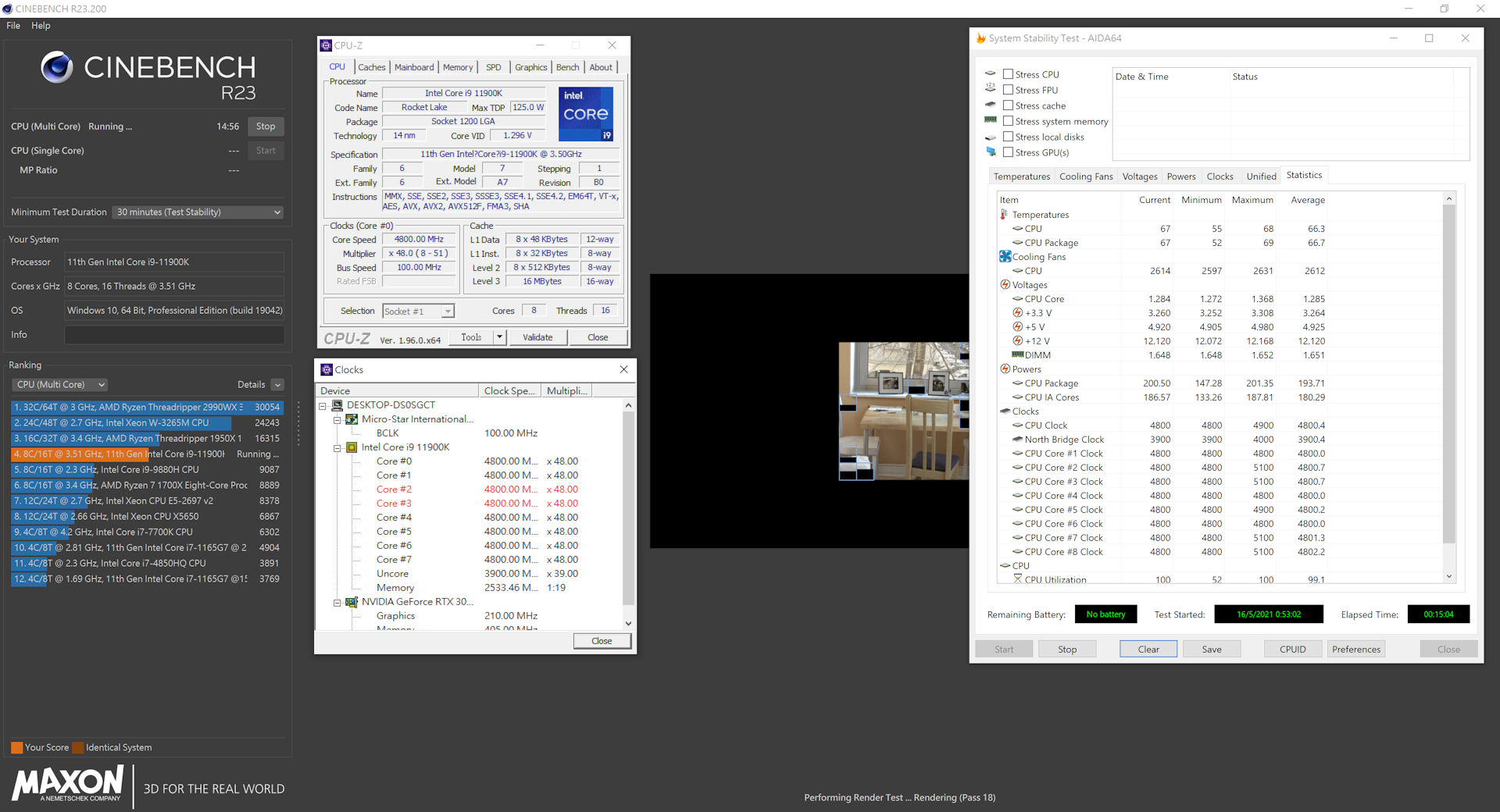This screenshot has height=812, width=1500.
Task: Click the NVIDIA GeForce RTX card icon in tree
Action: (352, 602)
